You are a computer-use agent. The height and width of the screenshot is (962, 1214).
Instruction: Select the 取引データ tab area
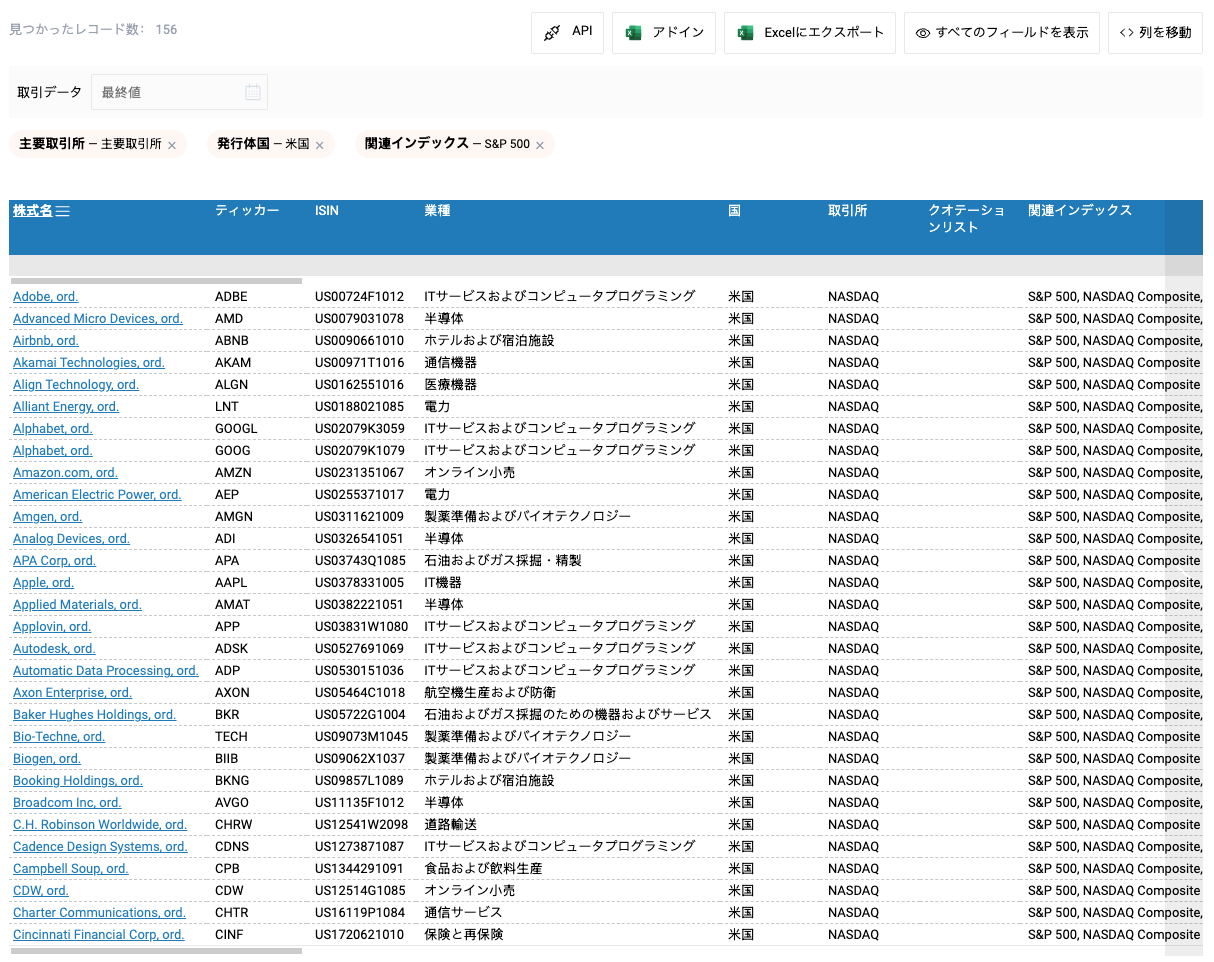point(49,91)
